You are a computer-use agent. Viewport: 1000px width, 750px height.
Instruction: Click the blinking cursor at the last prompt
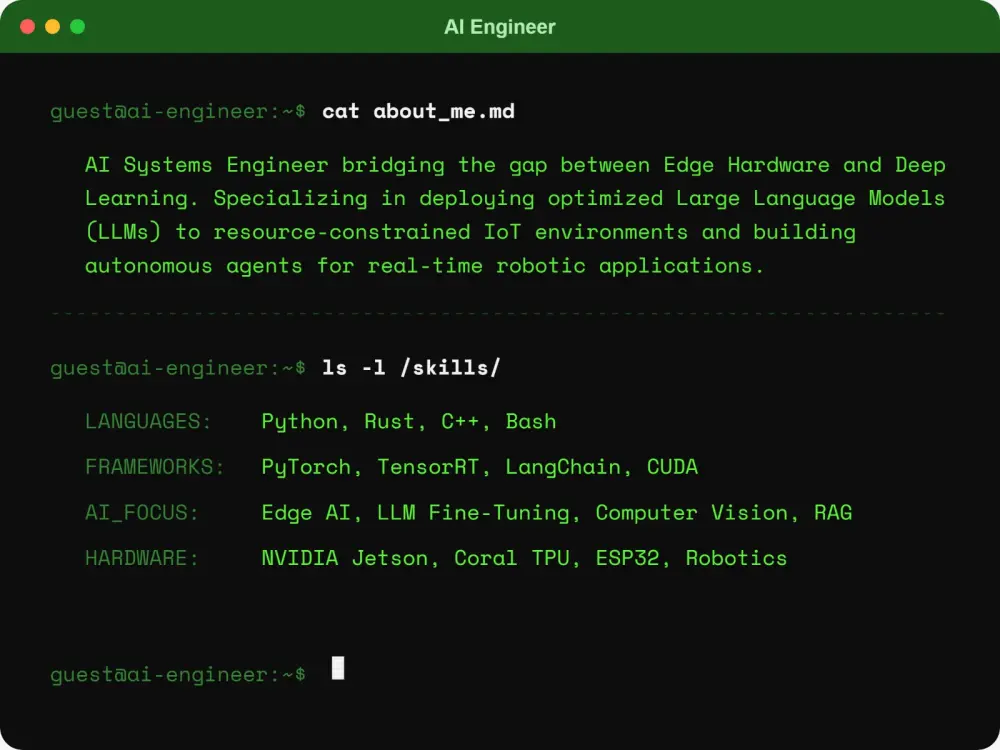pos(338,668)
